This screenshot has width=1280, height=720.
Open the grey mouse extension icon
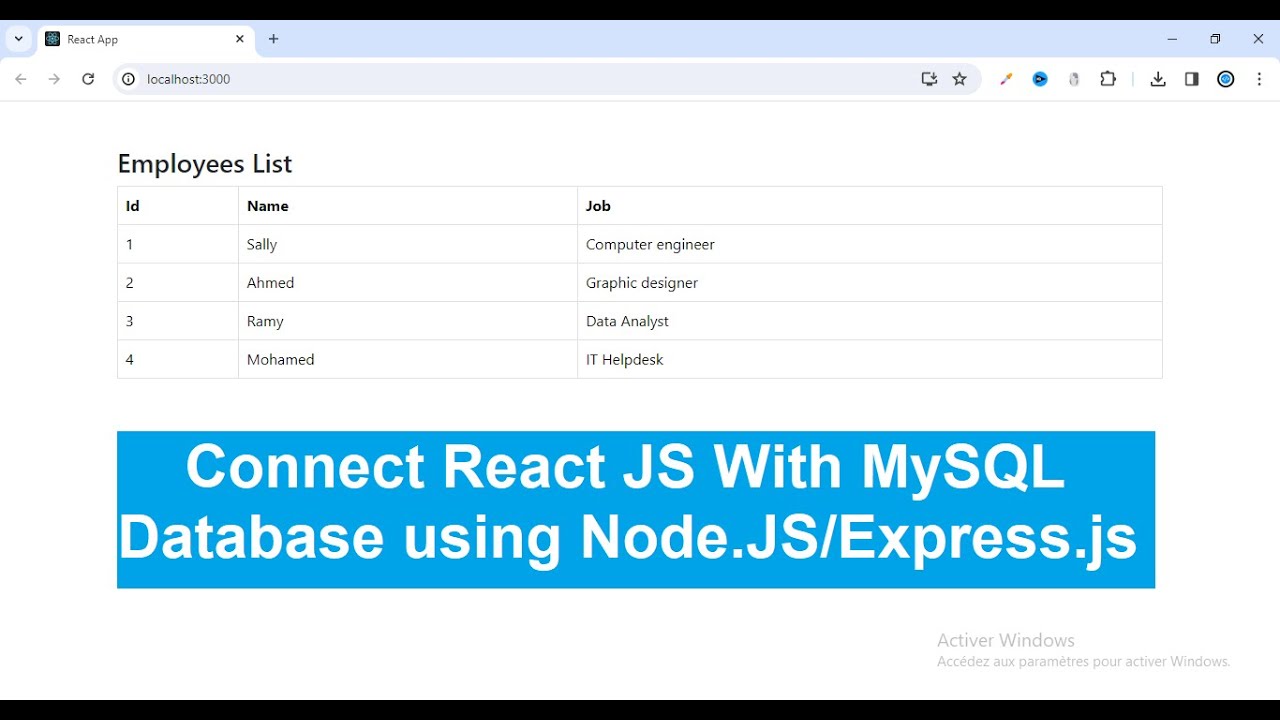[x=1074, y=79]
